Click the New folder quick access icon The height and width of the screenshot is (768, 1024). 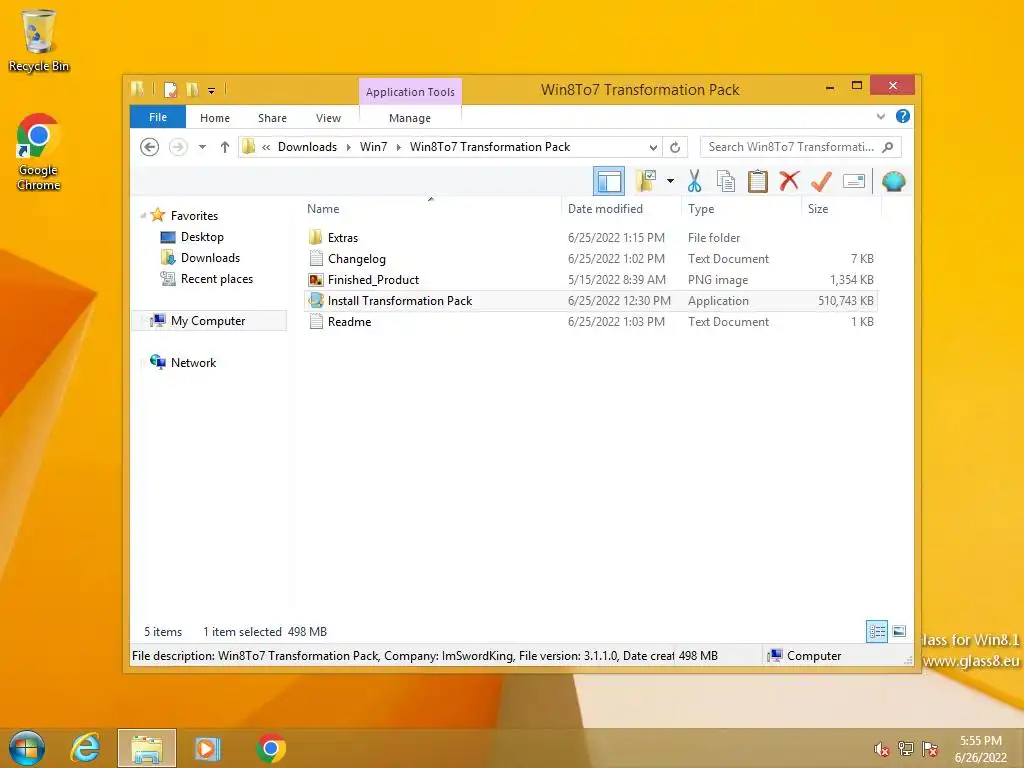(192, 89)
